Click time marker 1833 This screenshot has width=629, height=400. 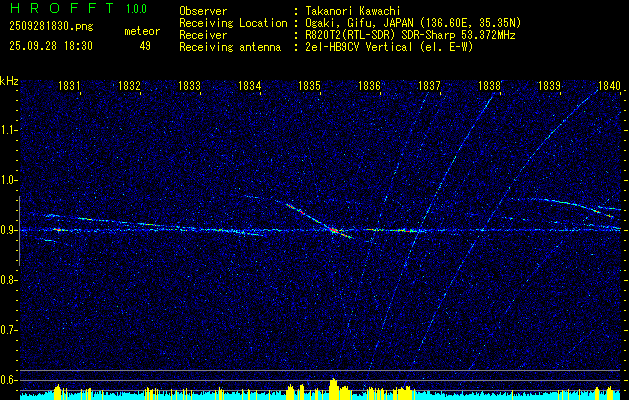(189, 86)
